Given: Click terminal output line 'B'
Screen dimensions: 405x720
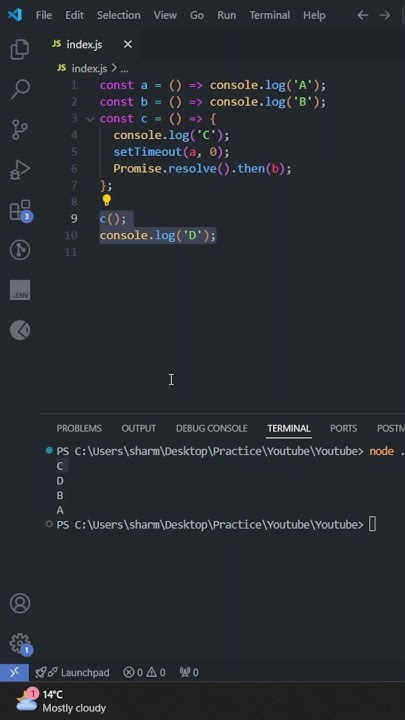Looking at the screenshot, I should (60, 495).
